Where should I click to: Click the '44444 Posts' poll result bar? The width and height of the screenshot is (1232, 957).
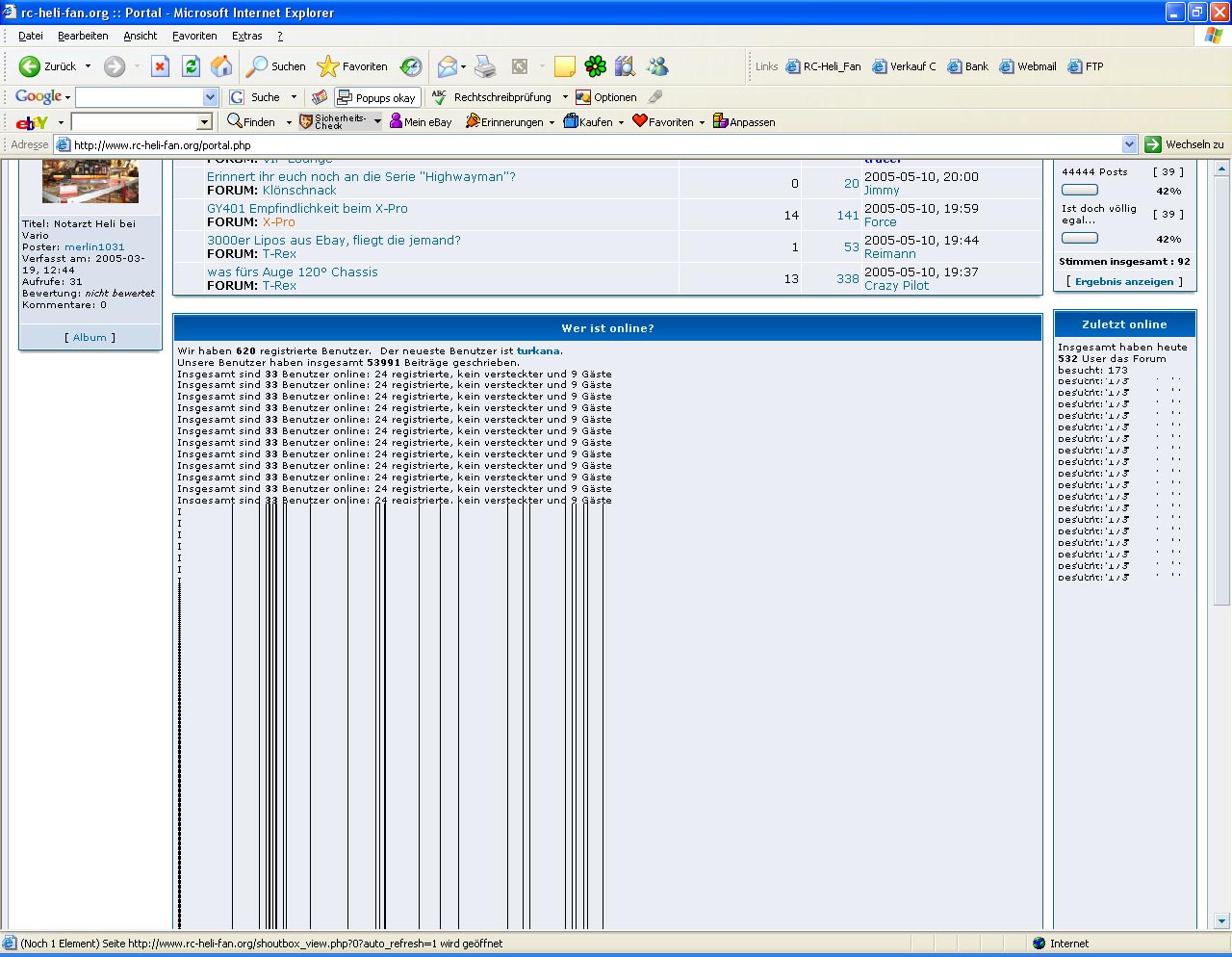pos(1079,190)
